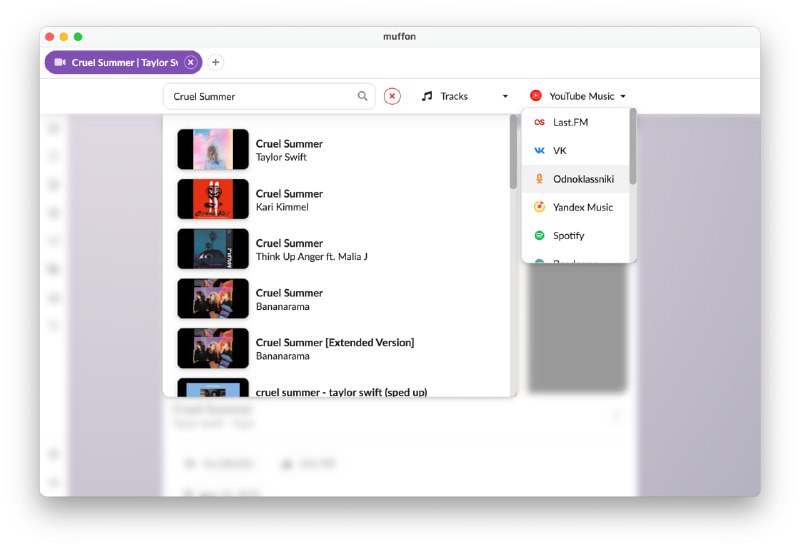
Task: Select Odnoklassniki from source list
Action: pyautogui.click(x=576, y=179)
